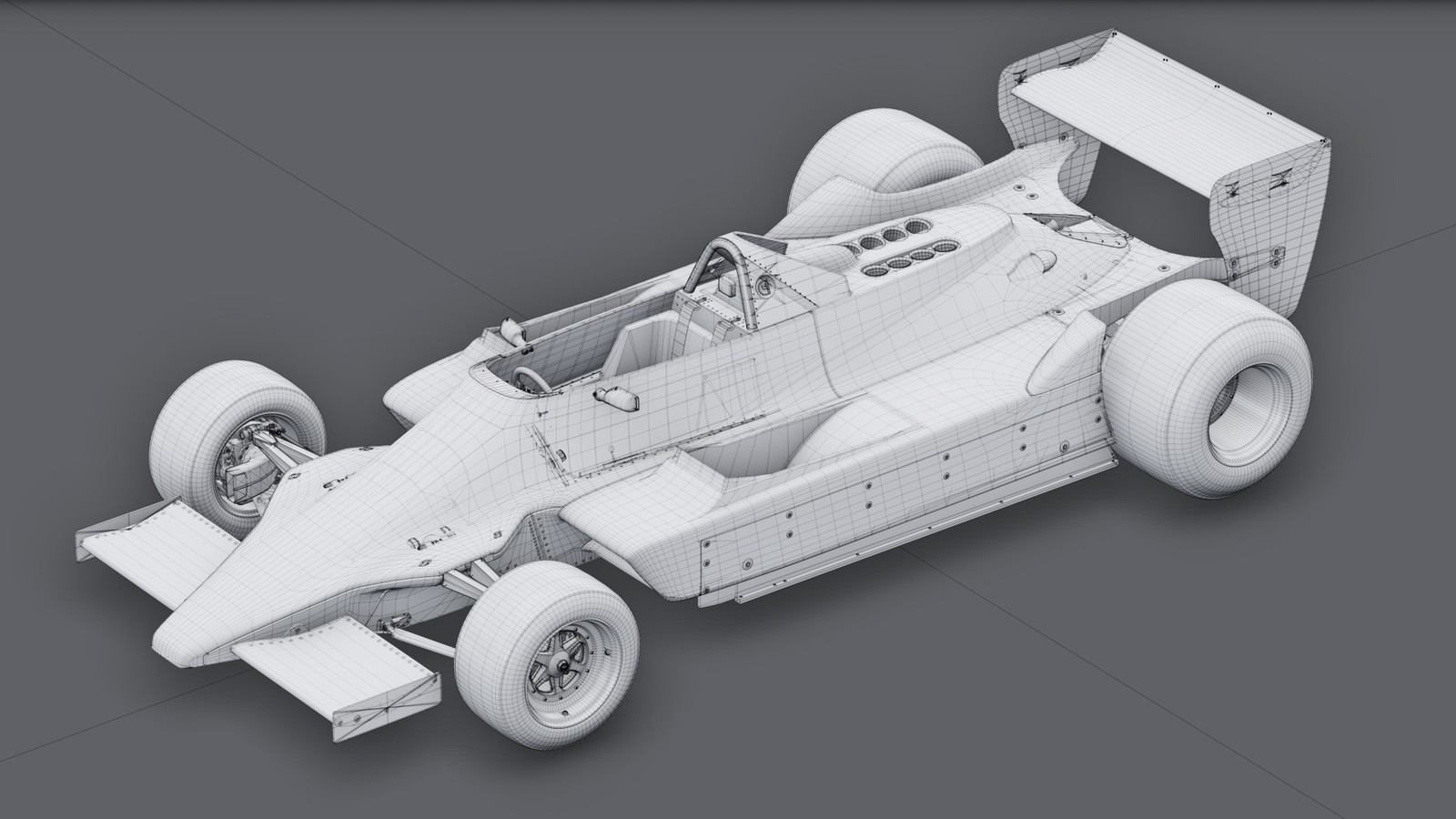Select the steering wheel inside the cockpit
The width and height of the screenshot is (1456, 819).
click(531, 379)
